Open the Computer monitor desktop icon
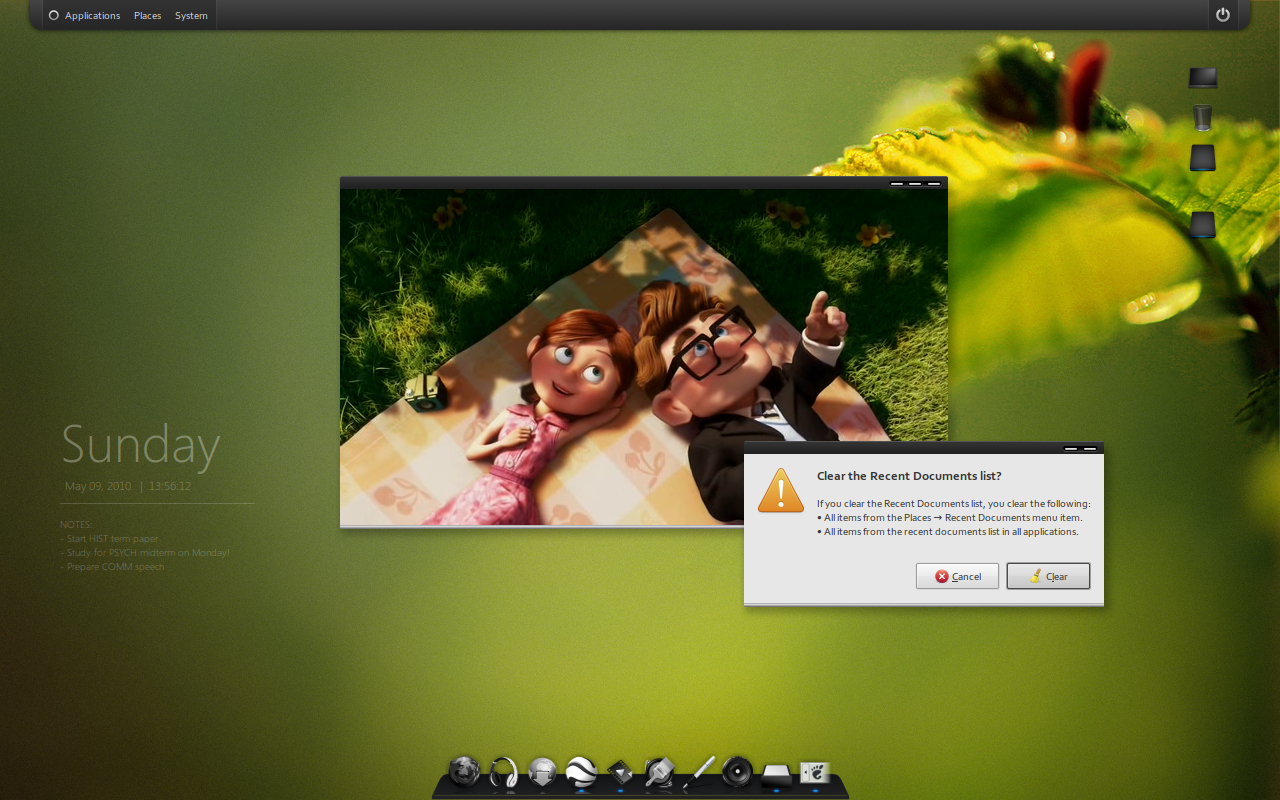 1203,78
